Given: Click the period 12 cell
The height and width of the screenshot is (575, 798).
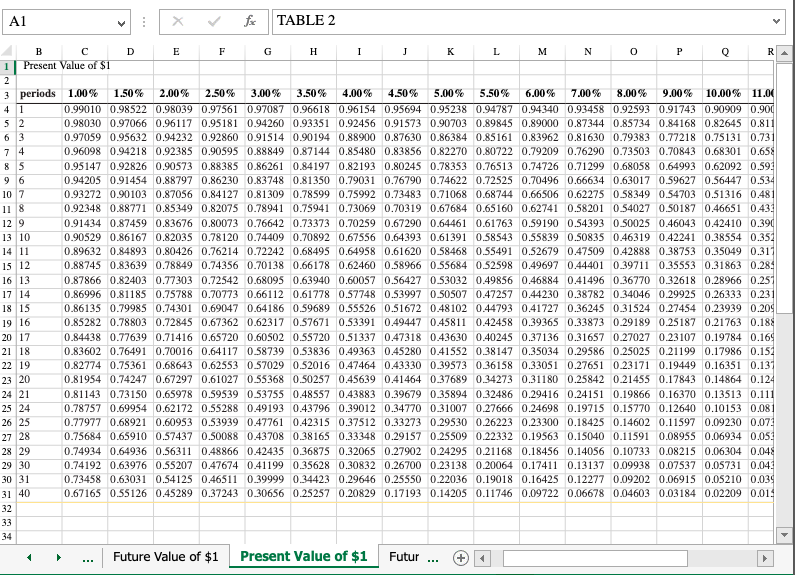Looking at the screenshot, I should pos(39,266).
